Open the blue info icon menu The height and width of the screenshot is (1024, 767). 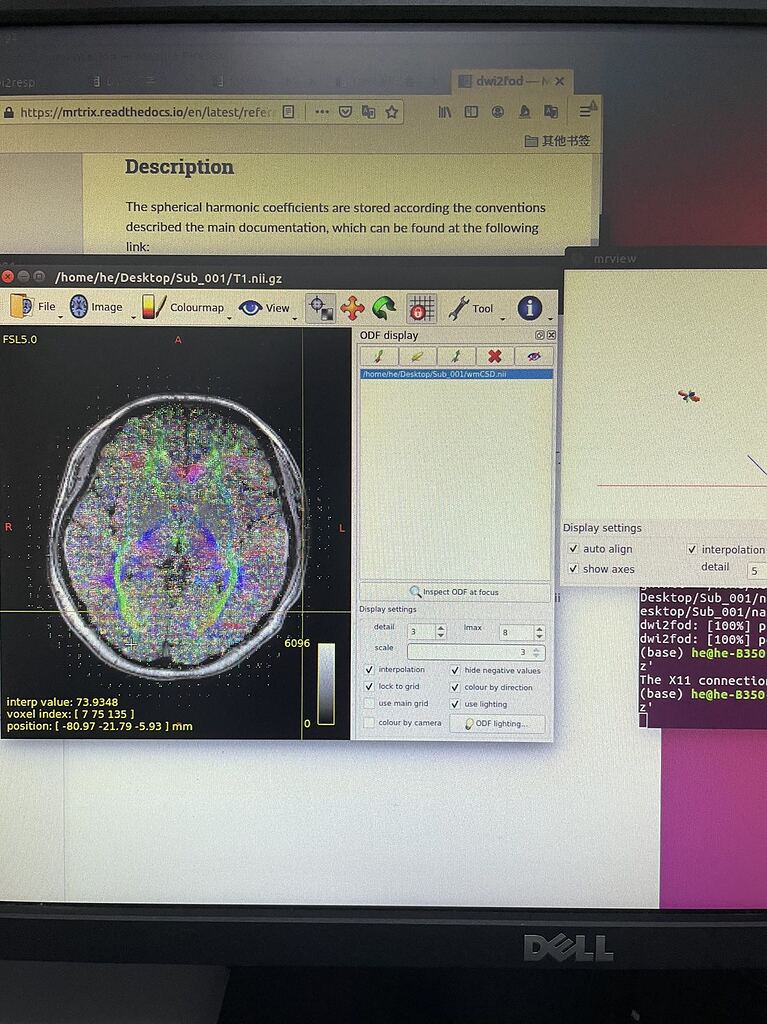(529, 308)
